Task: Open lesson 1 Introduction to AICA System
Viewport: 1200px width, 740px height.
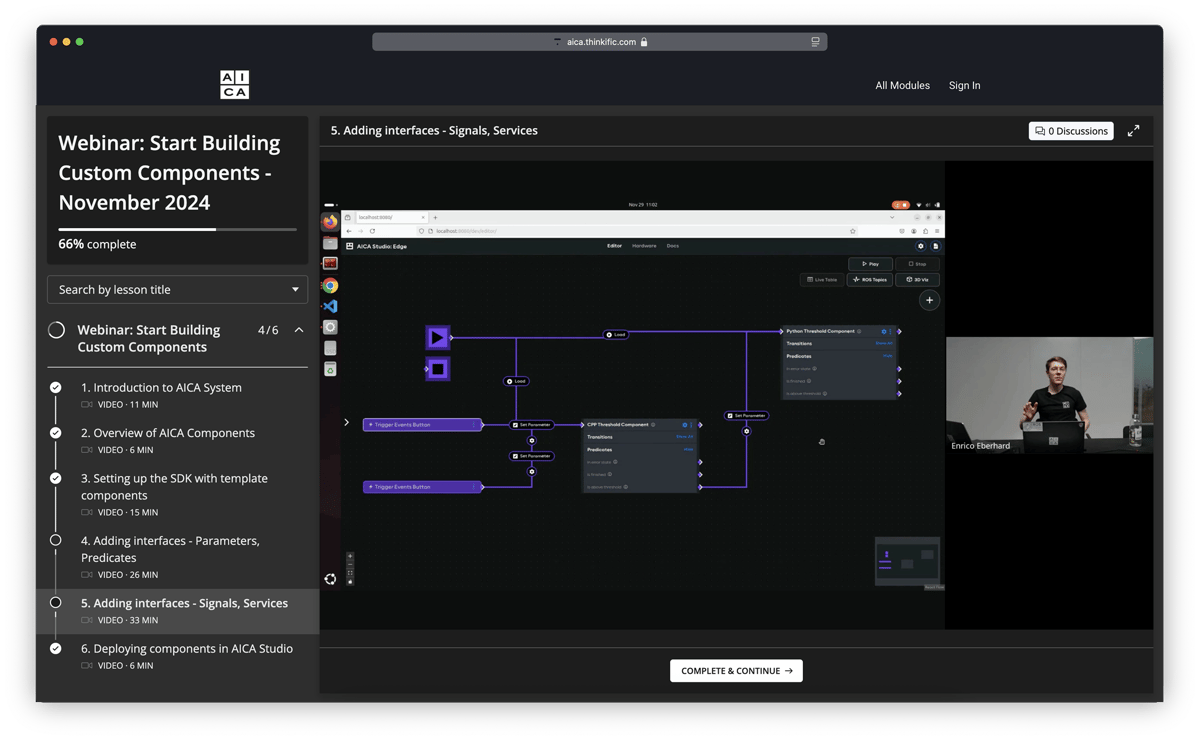Action: (x=161, y=387)
